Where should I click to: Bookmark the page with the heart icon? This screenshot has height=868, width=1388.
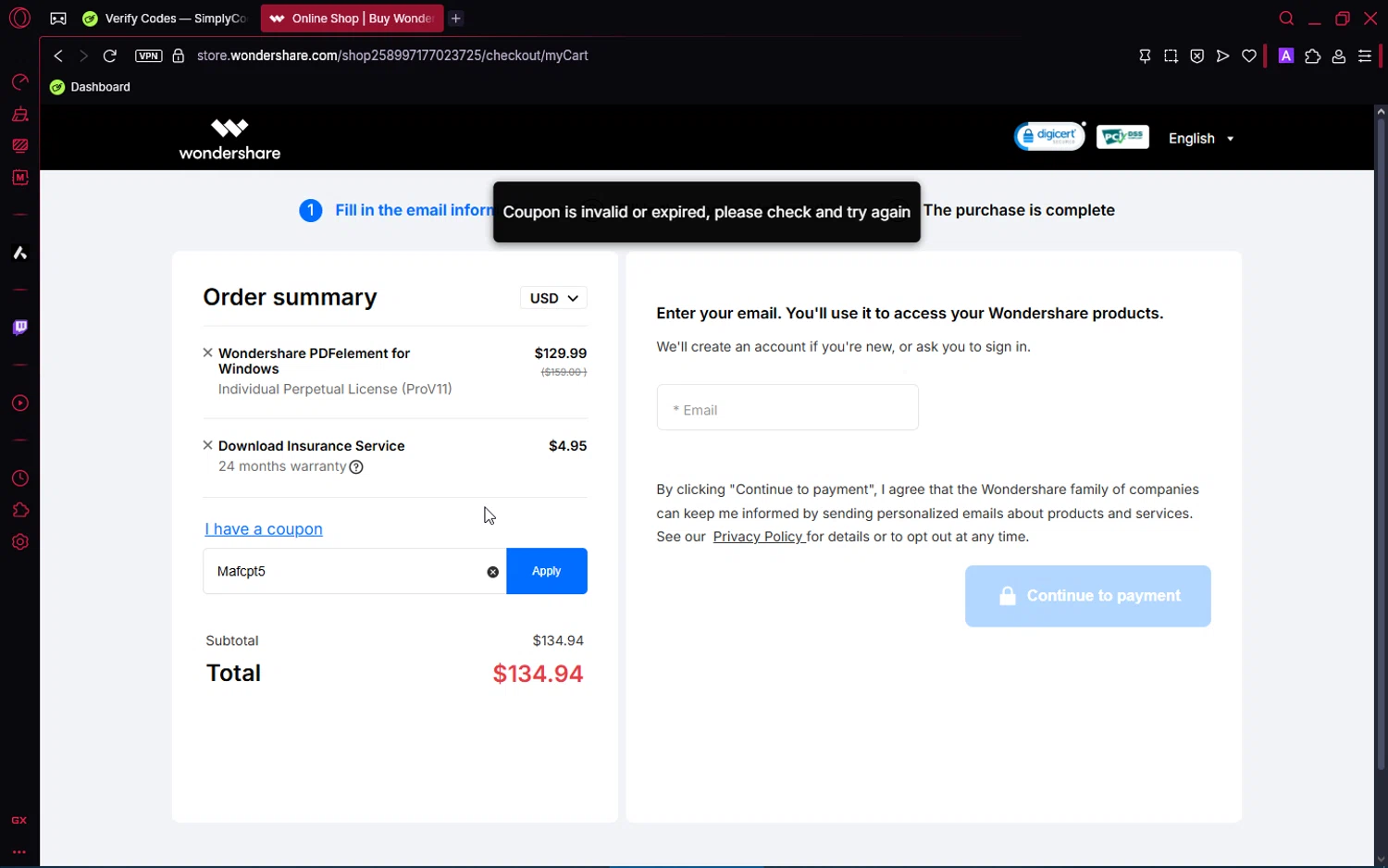pyautogui.click(x=1249, y=56)
